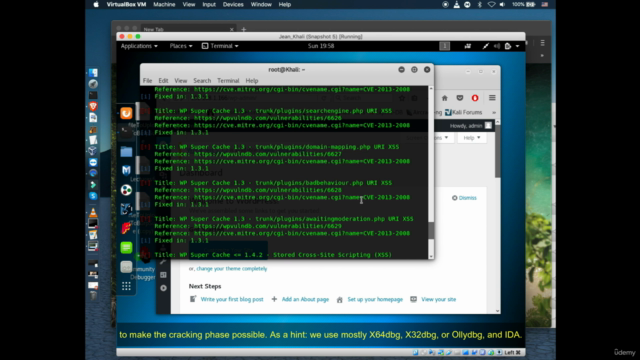
Task: Open Edit menu in the terminal window
Action: 163,81
